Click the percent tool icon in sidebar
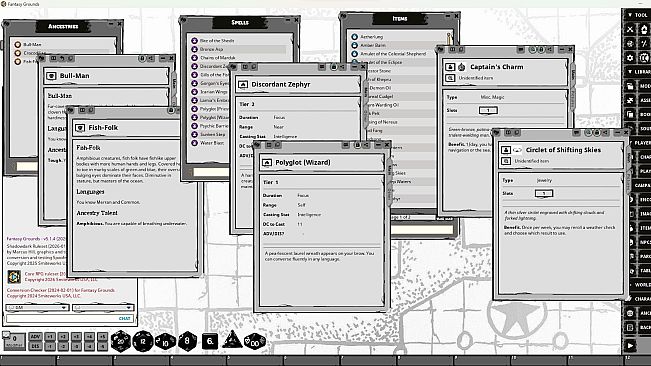Image resolution: width=651 pixels, height=366 pixels. click(x=644, y=43)
